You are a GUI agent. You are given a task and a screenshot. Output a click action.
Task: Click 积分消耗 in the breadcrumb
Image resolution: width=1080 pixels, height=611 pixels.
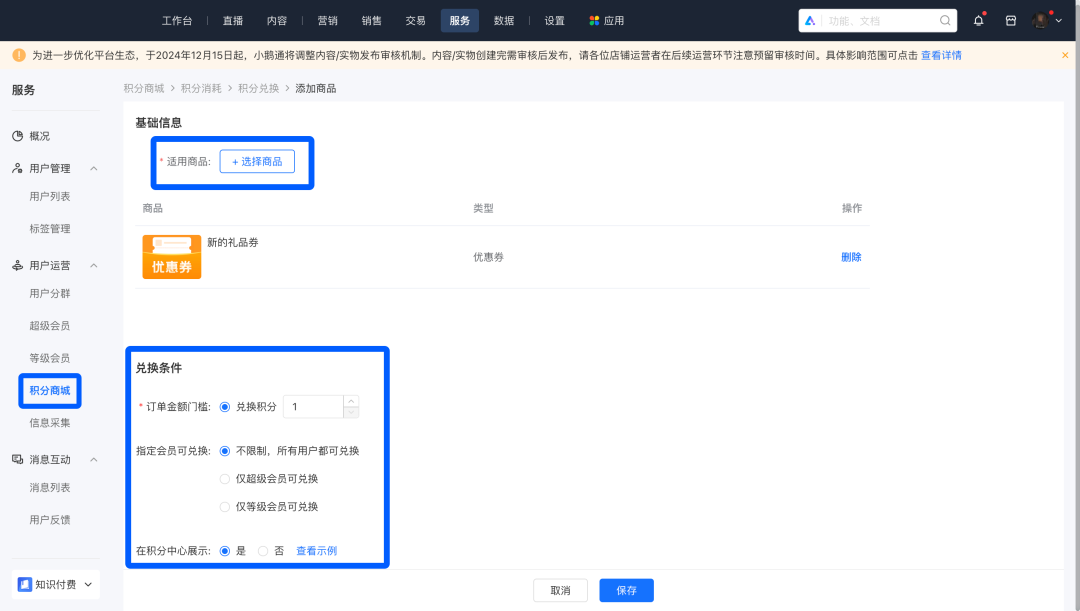(201, 88)
